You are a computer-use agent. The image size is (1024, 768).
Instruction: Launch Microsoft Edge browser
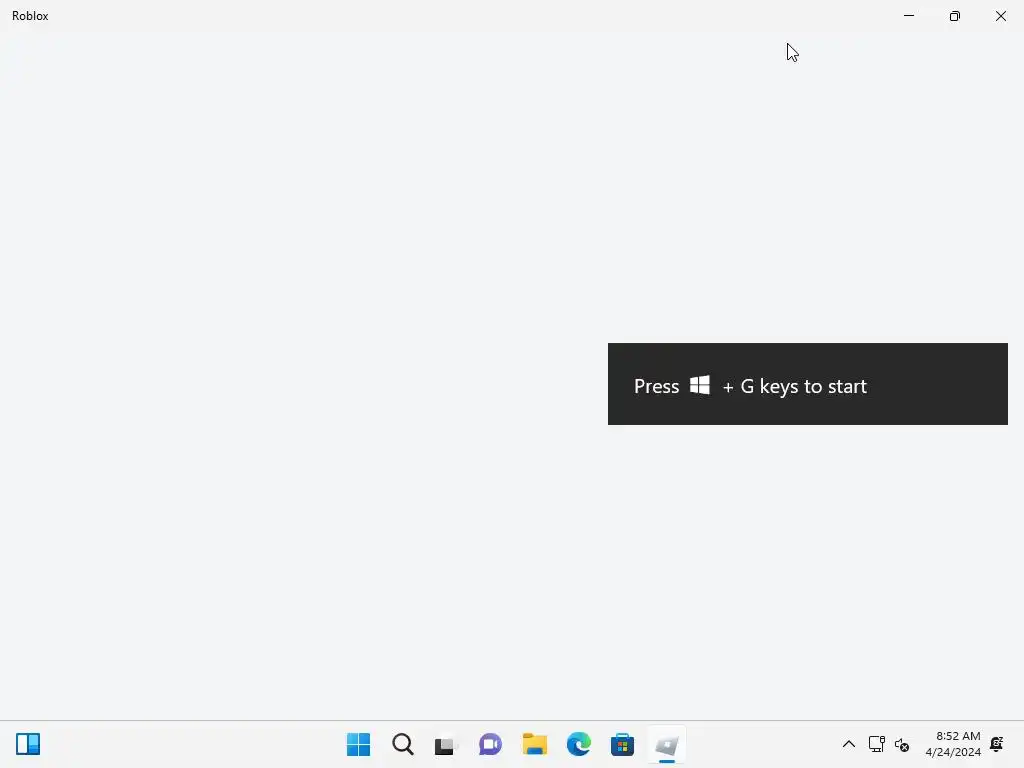pos(579,744)
